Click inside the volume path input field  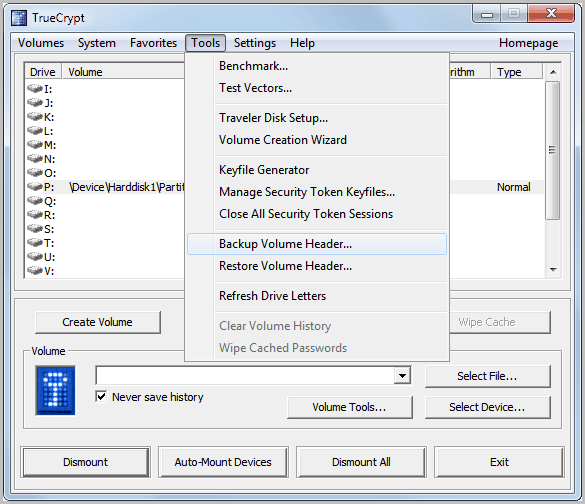[245, 375]
